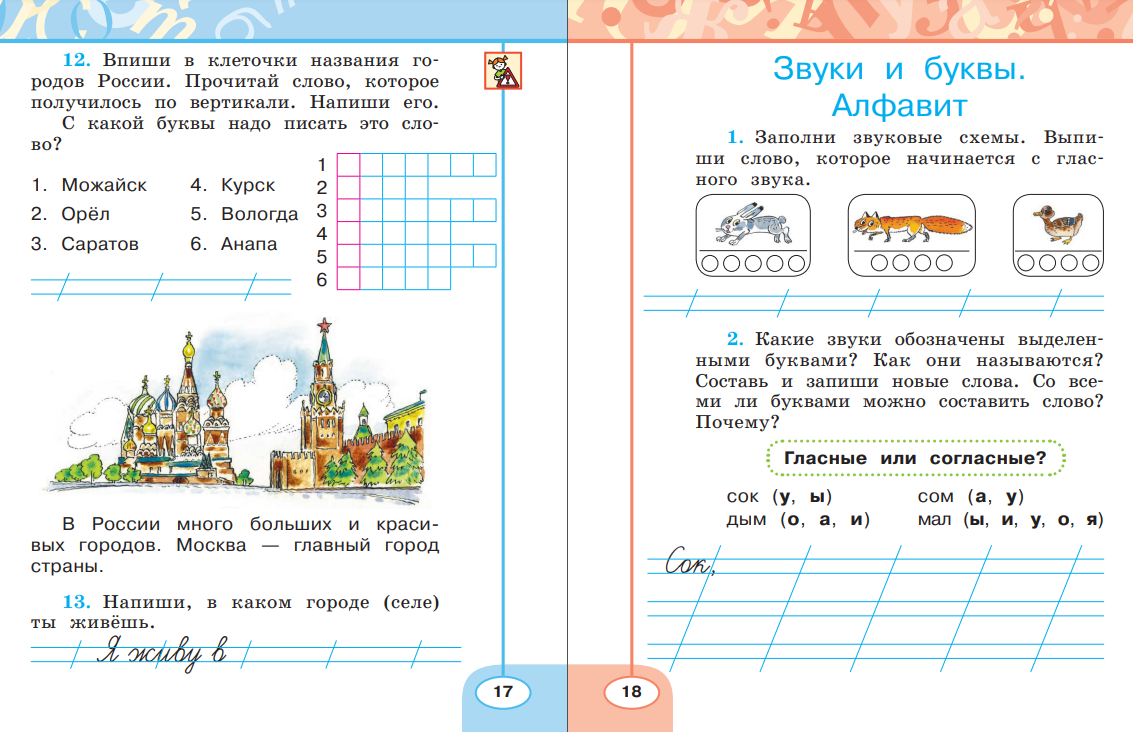1133x732 pixels.
Task: Click the city name 'Анапа'
Action: 249,244
